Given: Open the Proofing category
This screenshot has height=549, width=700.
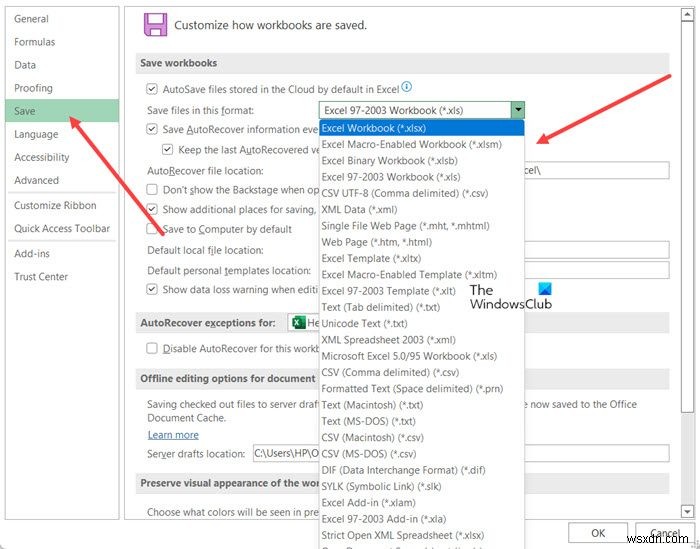Looking at the screenshot, I should pyautogui.click(x=62, y=88).
